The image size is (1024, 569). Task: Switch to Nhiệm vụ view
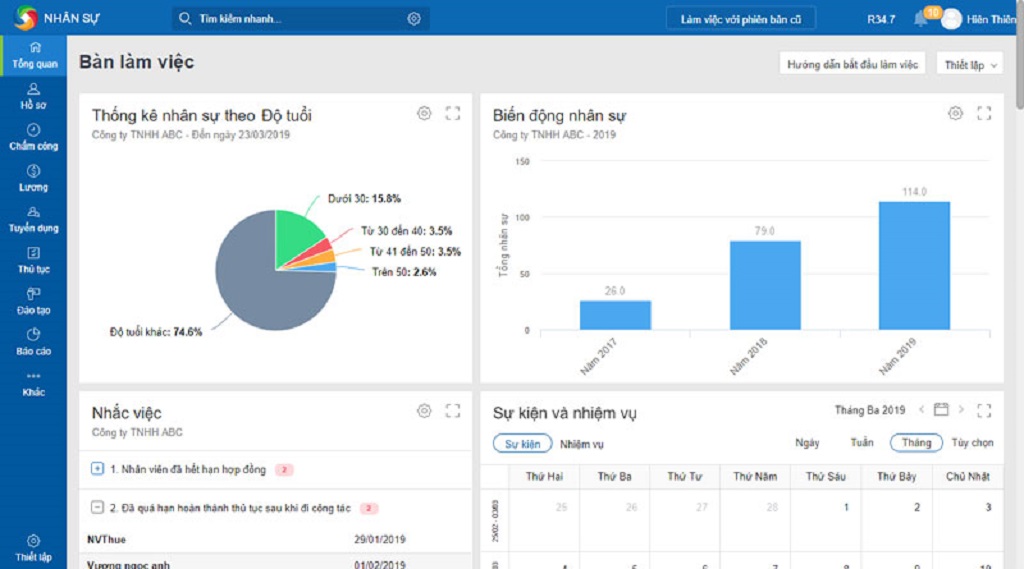point(582,444)
